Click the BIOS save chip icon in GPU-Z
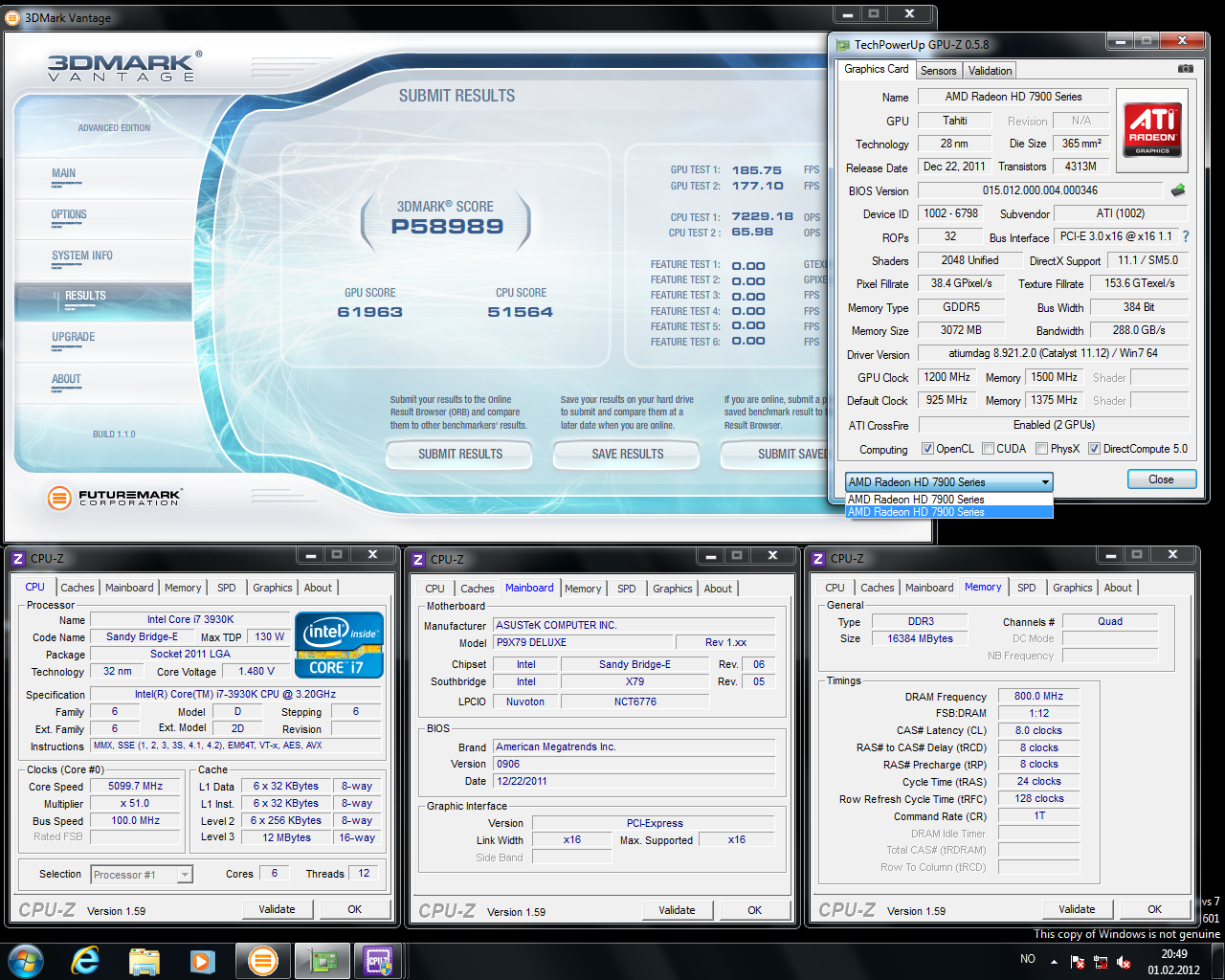The width and height of the screenshot is (1225, 980). (1178, 190)
